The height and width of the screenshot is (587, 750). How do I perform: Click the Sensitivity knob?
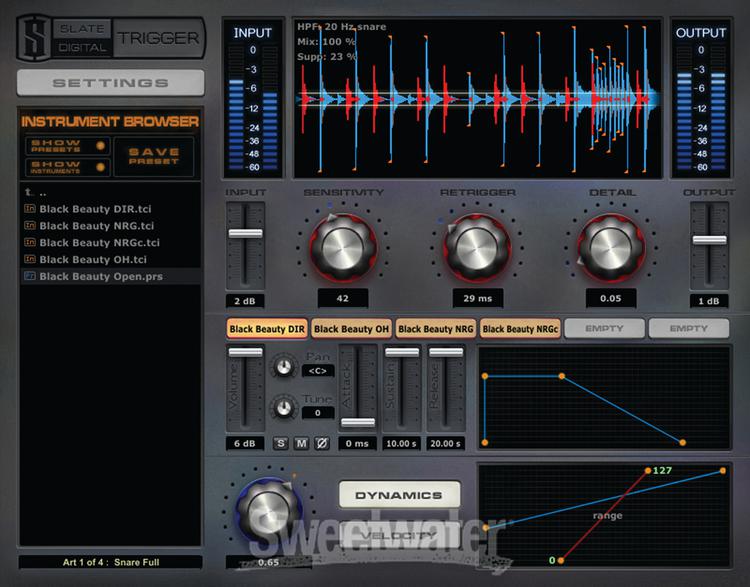coord(343,248)
